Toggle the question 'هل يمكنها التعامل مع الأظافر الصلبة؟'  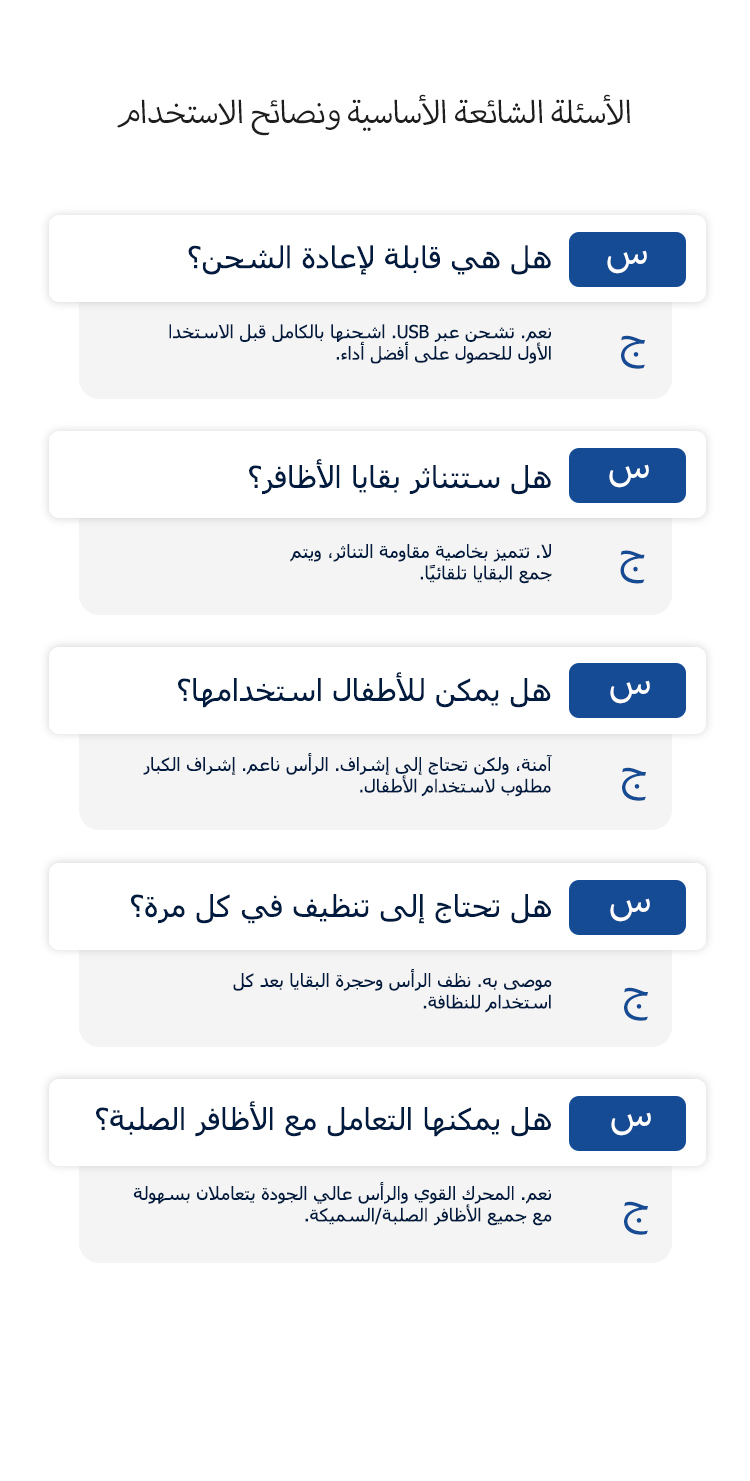click(x=323, y=1120)
